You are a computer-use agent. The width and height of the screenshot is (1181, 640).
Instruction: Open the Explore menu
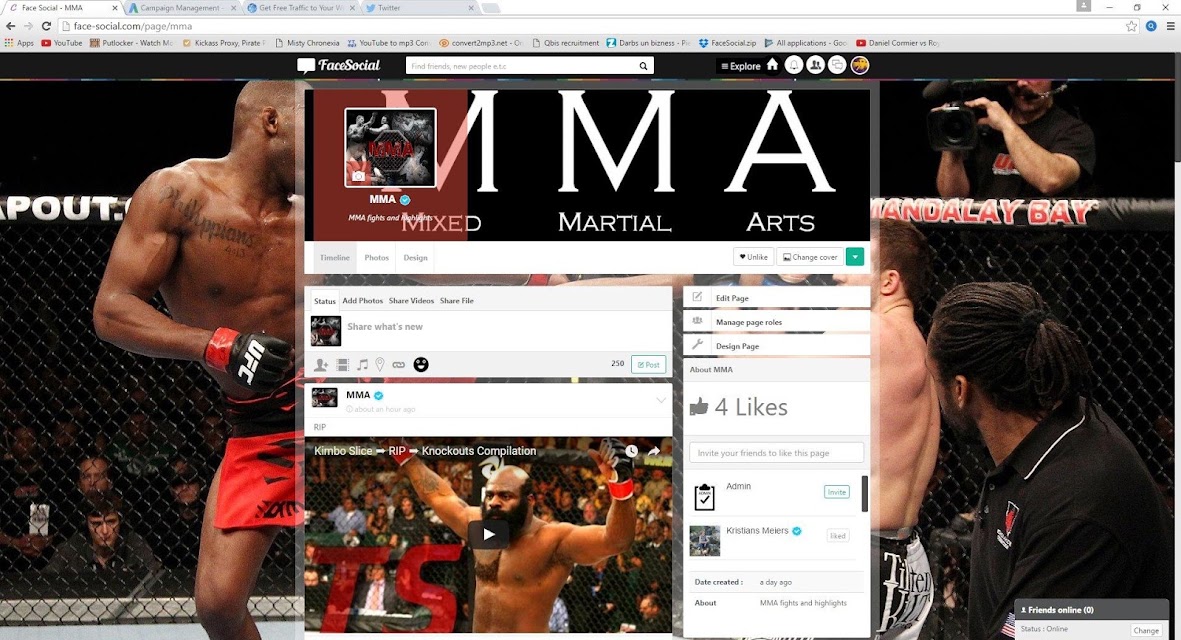740,66
